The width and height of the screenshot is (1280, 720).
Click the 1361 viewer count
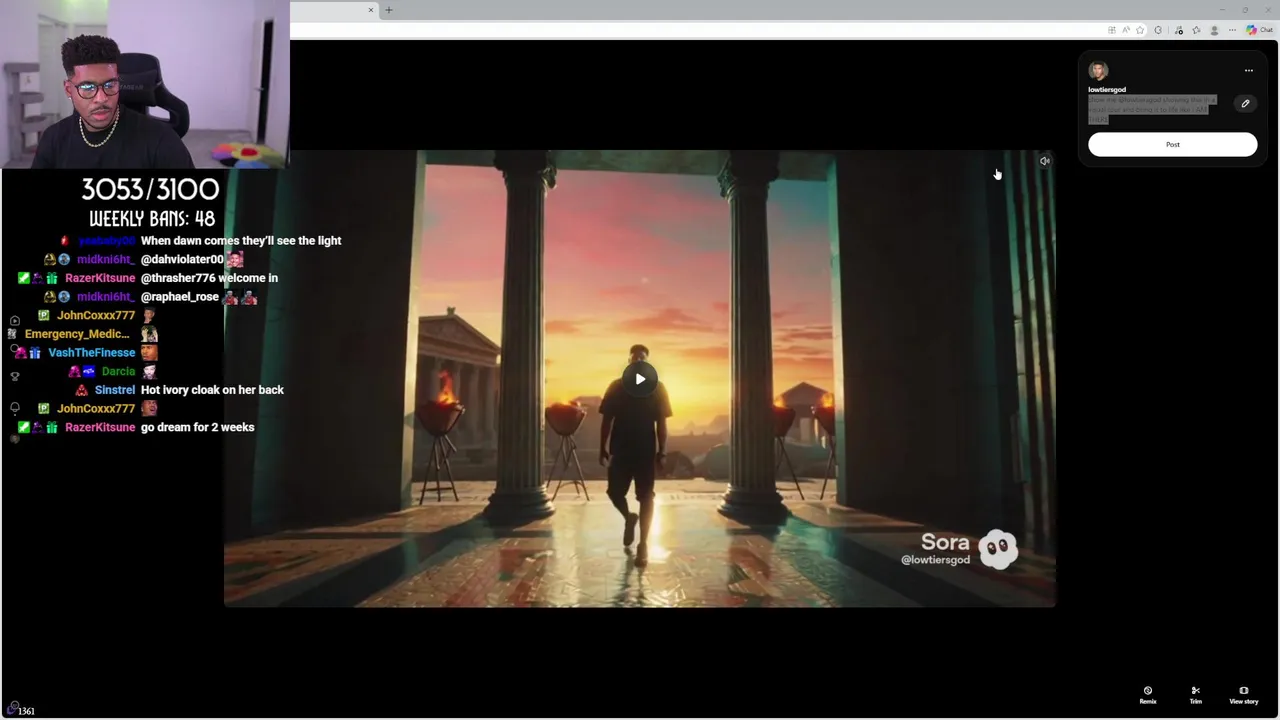coord(26,711)
